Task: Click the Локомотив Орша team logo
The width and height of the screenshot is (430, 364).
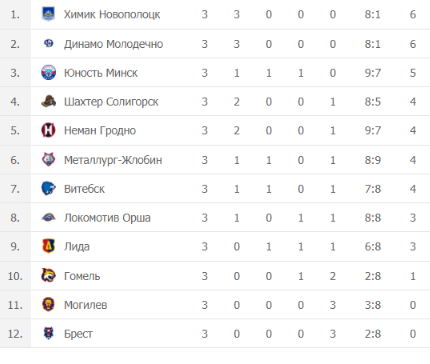Action: (x=48, y=218)
